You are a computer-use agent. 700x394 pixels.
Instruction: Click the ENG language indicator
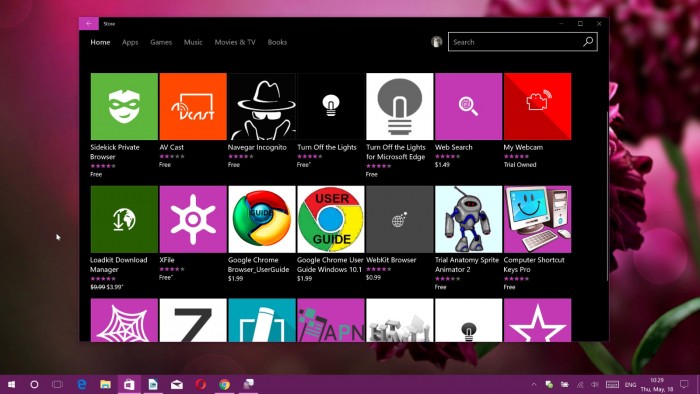630,384
